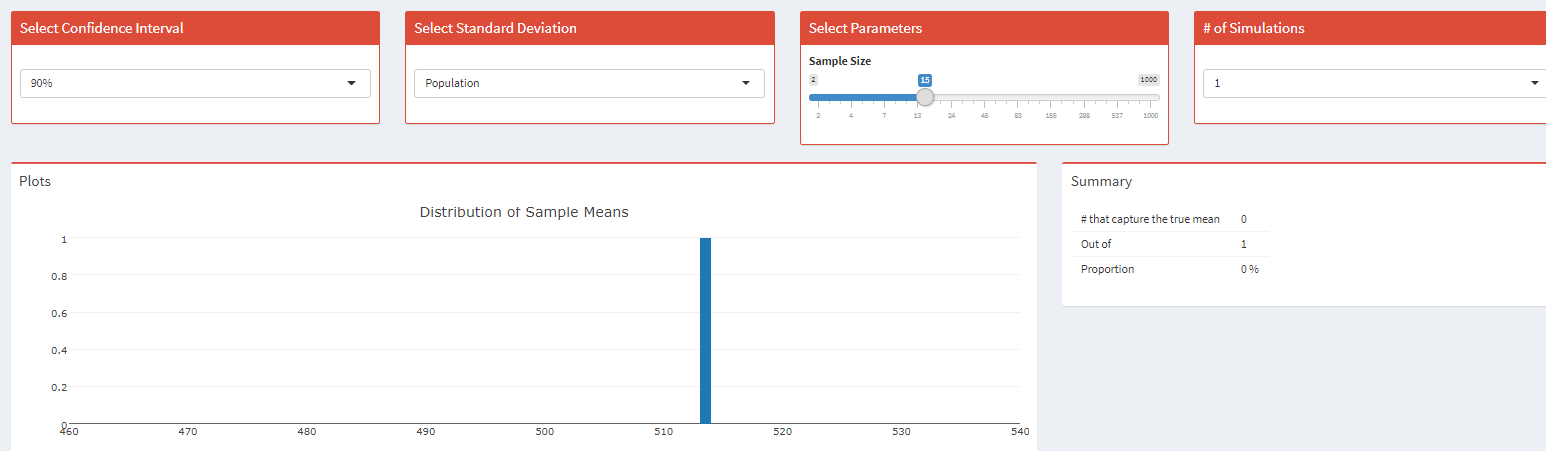
Task: Click the 520 label on the x-axis
Action: click(782, 432)
